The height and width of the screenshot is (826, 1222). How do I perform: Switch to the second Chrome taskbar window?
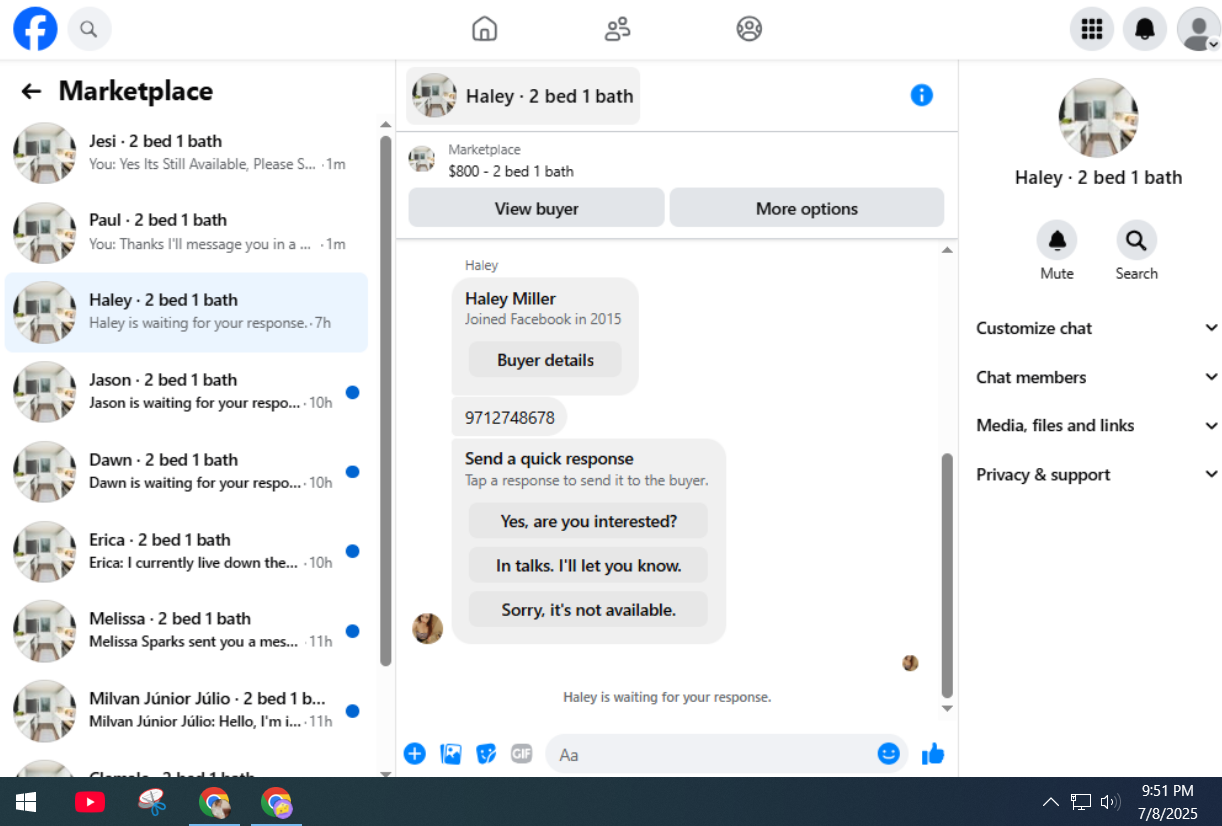(276, 802)
